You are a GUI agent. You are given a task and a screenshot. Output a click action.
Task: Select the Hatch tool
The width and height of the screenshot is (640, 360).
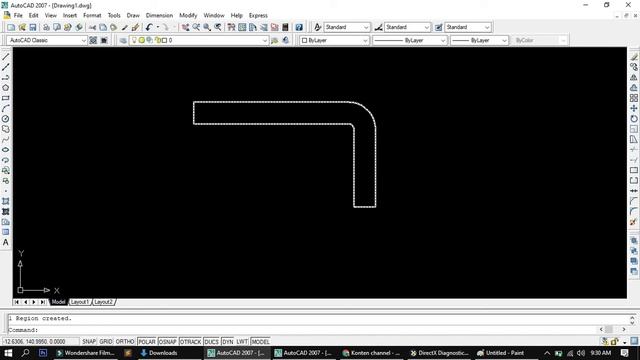(x=6, y=201)
